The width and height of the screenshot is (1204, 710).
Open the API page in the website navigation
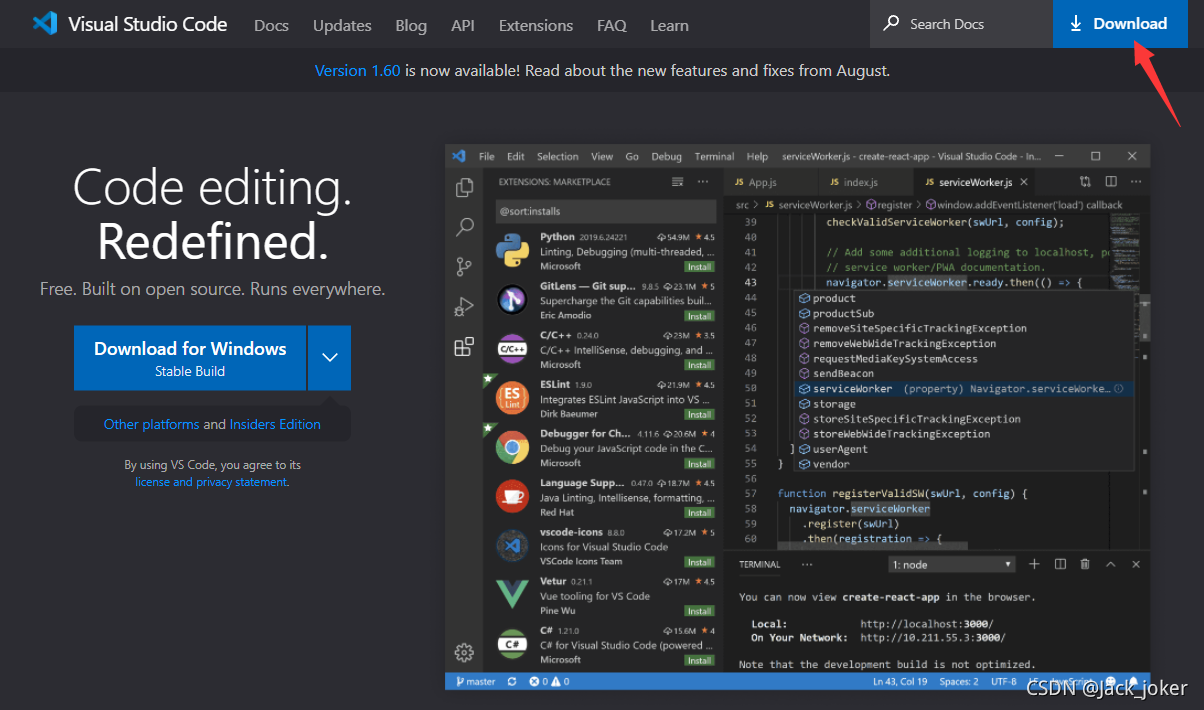pyautogui.click(x=463, y=25)
